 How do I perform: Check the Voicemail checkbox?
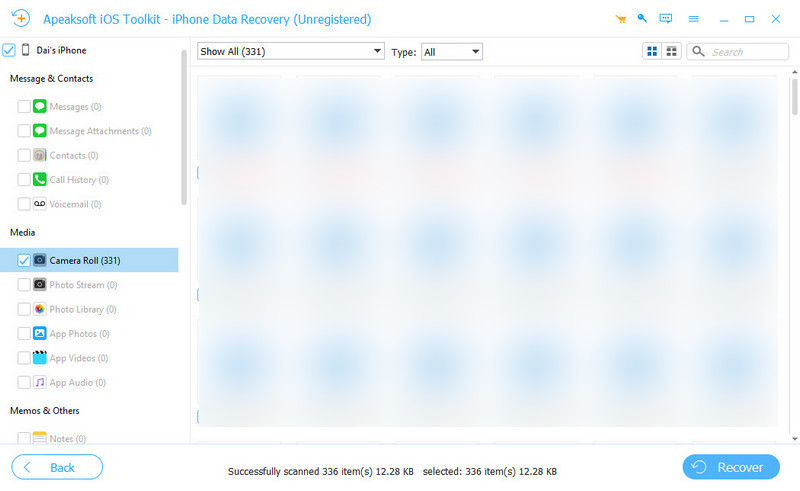point(23,204)
